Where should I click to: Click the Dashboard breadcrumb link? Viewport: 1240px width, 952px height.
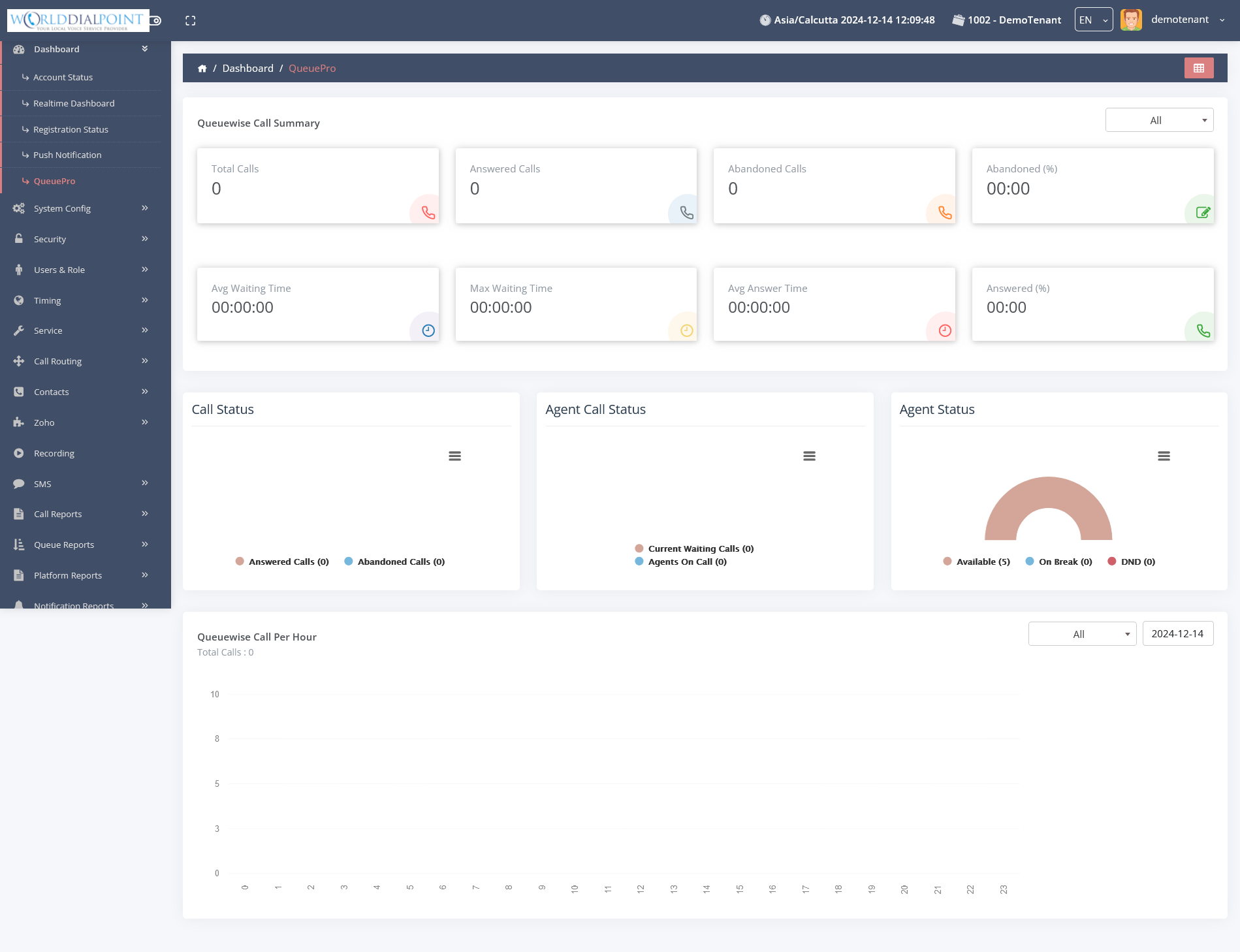[247, 69]
